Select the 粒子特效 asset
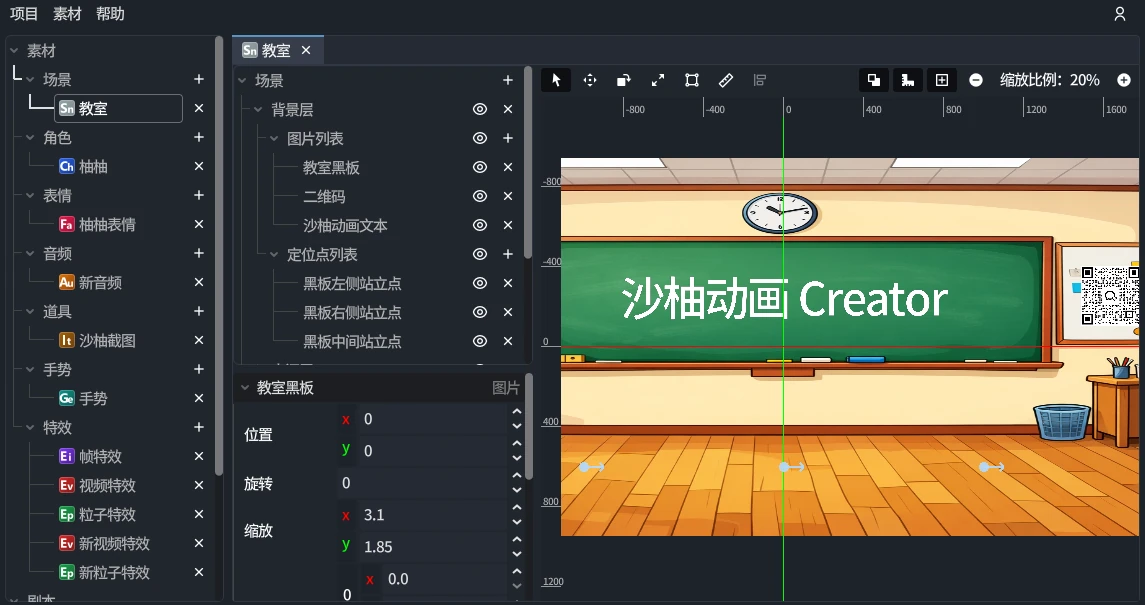Screen dimensions: 1145x605 coord(107,514)
